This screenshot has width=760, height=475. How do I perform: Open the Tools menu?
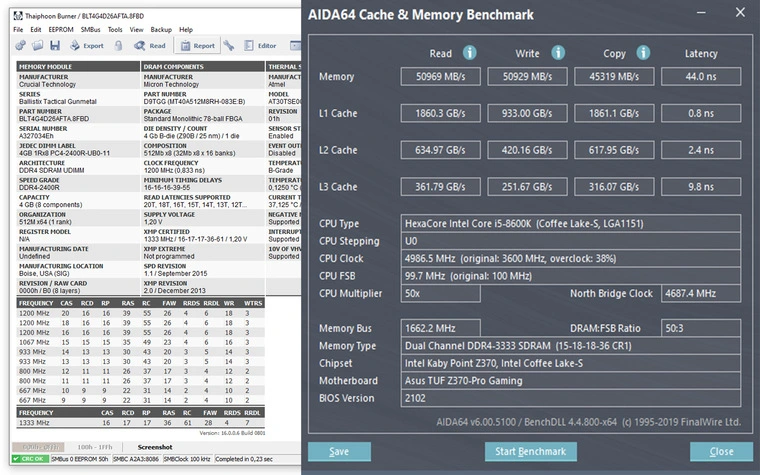tap(115, 30)
